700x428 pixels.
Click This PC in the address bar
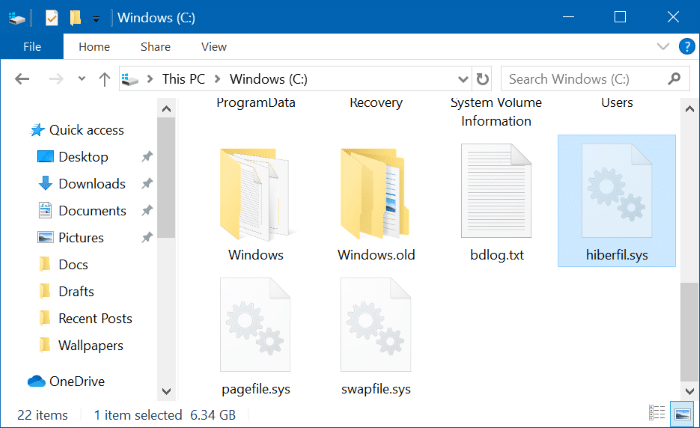pyautogui.click(x=183, y=79)
